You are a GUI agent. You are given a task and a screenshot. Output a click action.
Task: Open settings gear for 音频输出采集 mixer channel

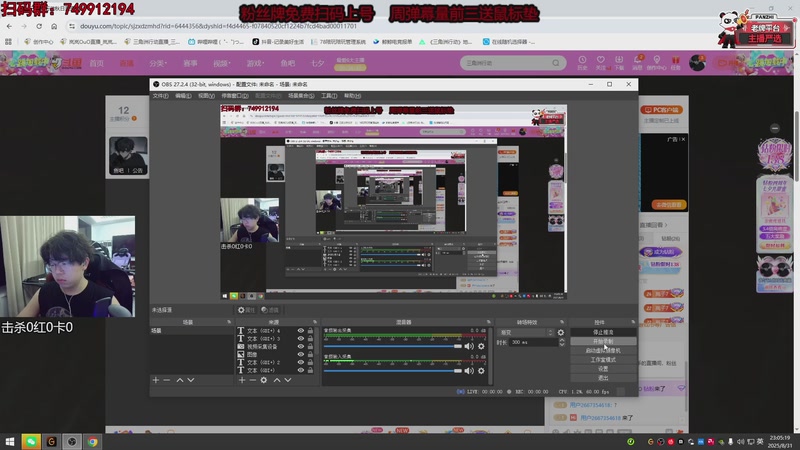(x=481, y=346)
